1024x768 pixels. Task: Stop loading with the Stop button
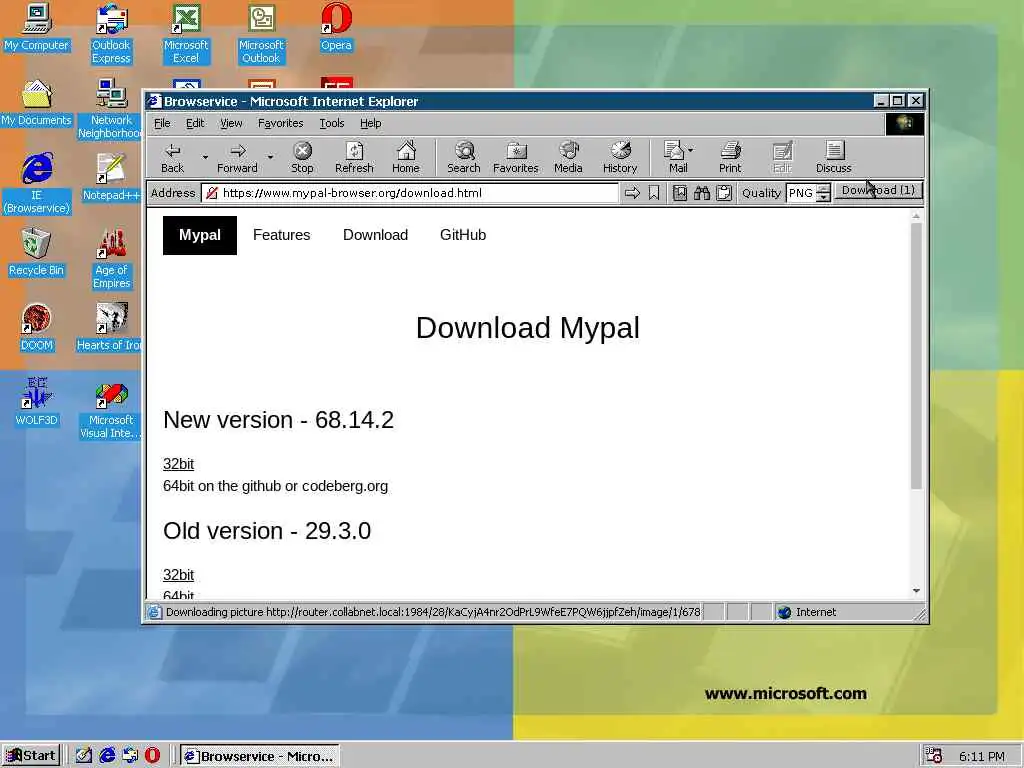(302, 157)
